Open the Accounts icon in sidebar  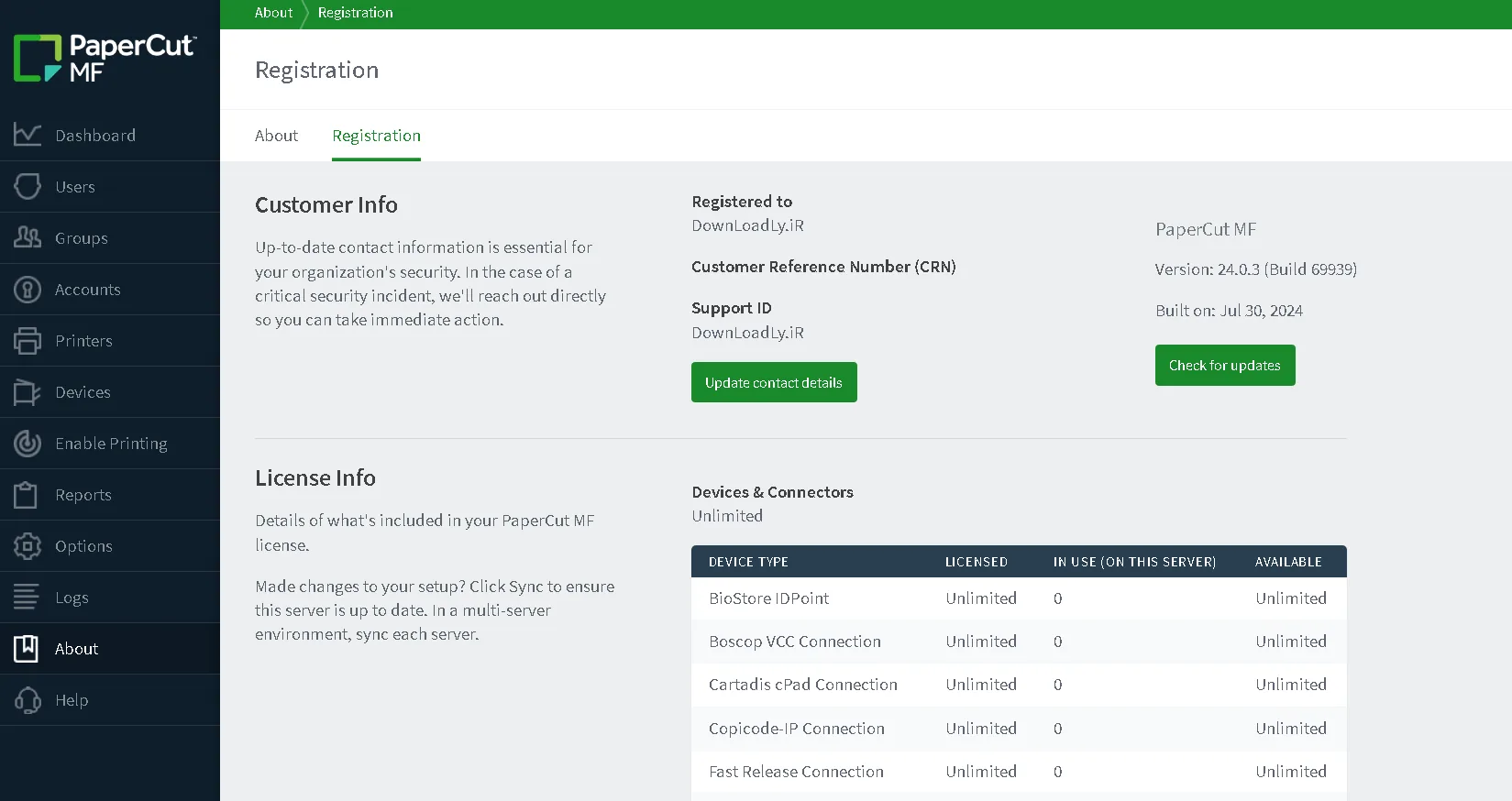pos(28,289)
